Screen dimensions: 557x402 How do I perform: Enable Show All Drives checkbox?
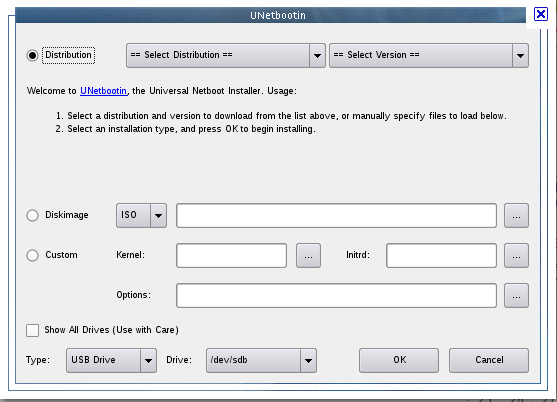[x=32, y=330]
